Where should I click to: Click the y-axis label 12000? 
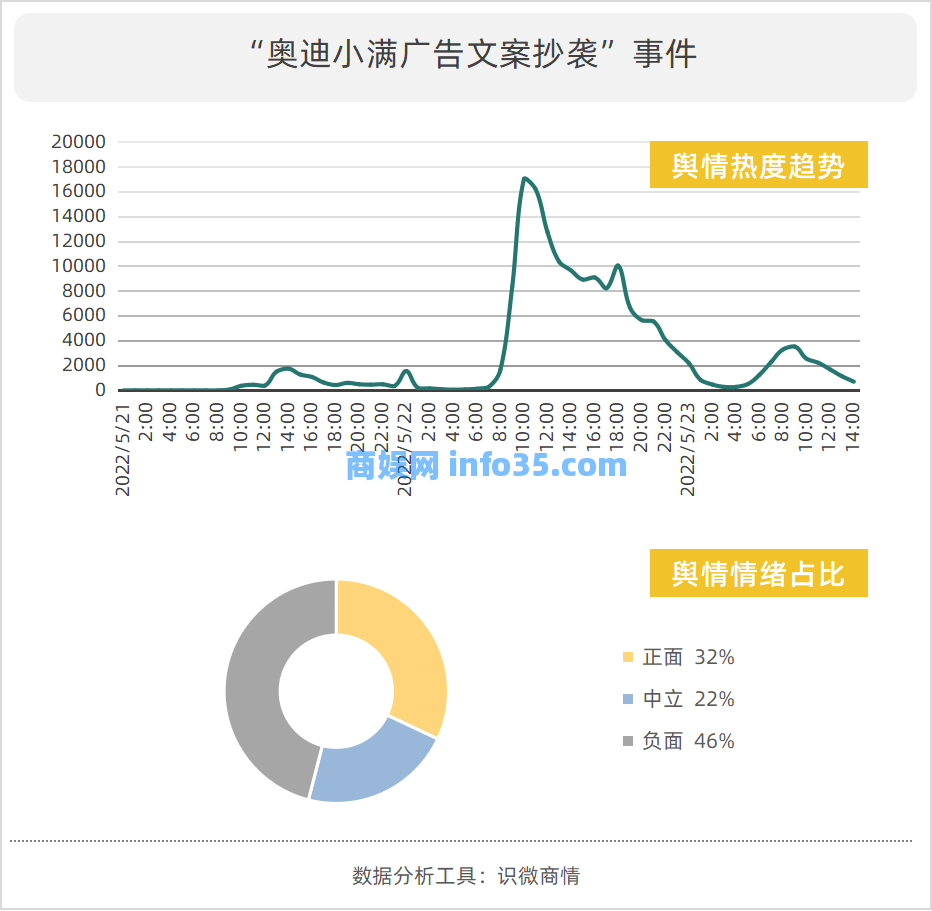point(78,241)
